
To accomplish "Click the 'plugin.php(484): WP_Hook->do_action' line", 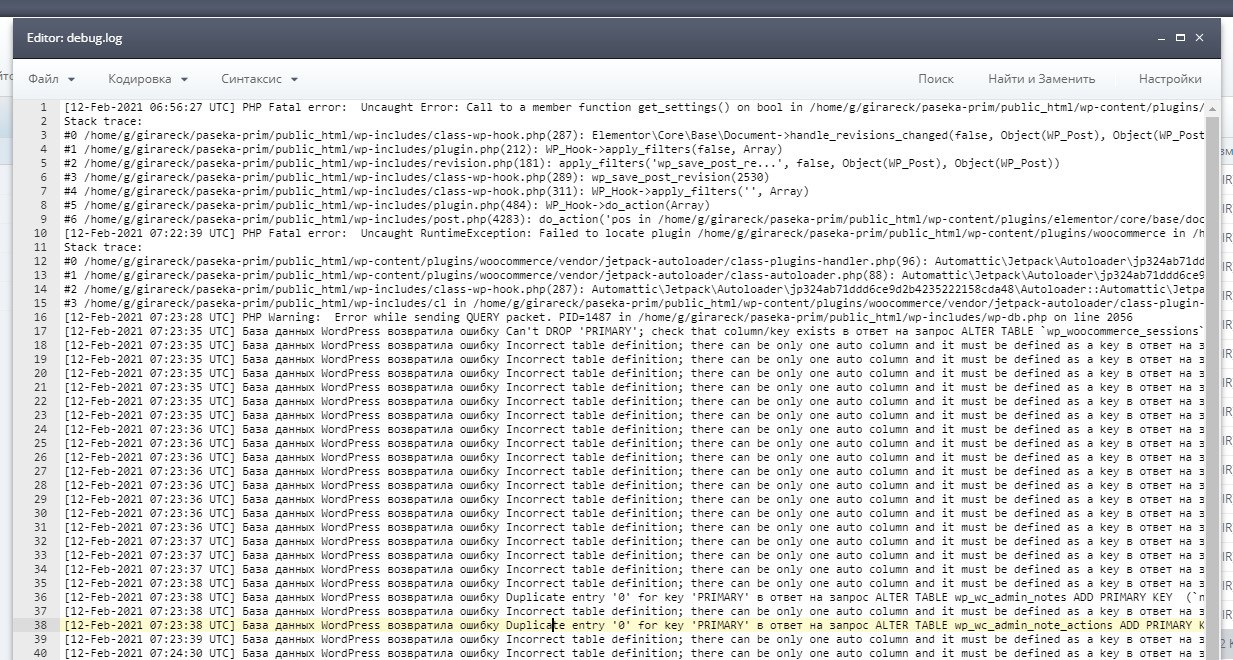I will click(x=387, y=205).
